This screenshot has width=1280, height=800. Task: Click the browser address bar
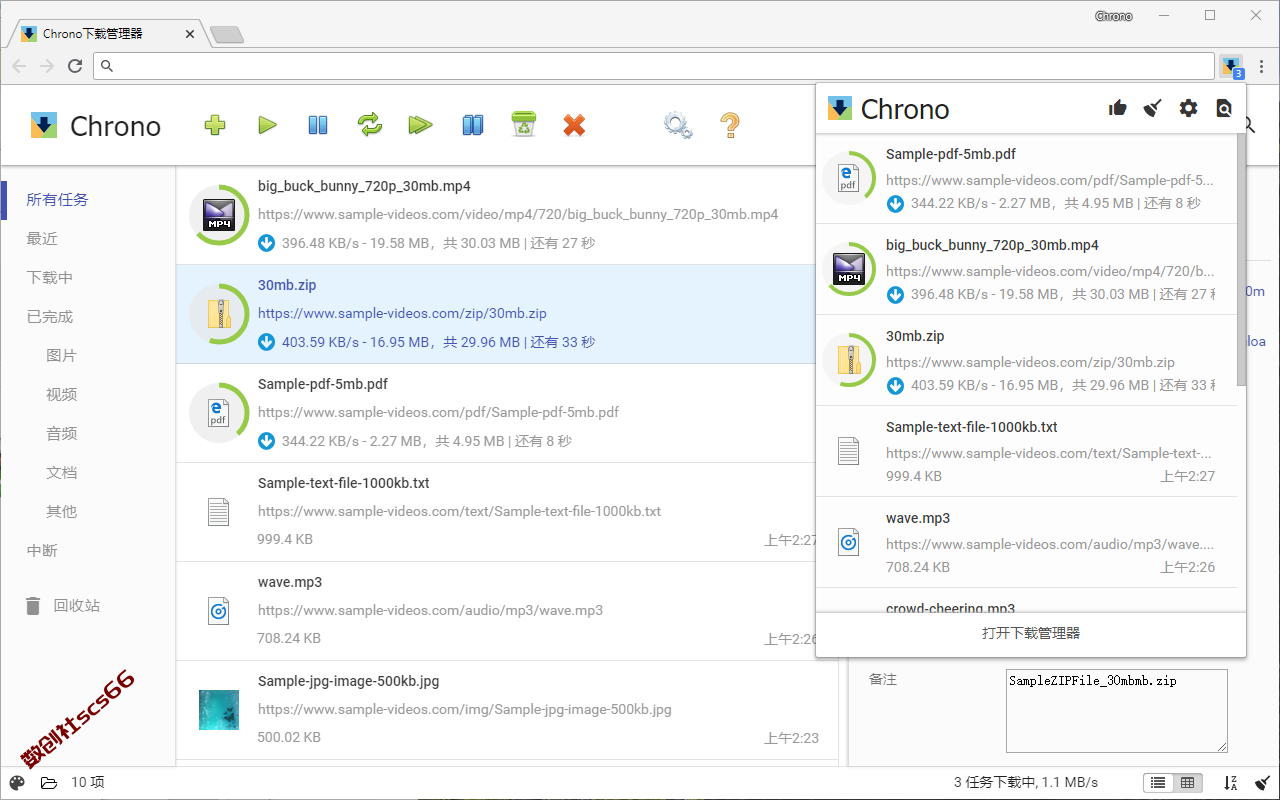click(654, 66)
